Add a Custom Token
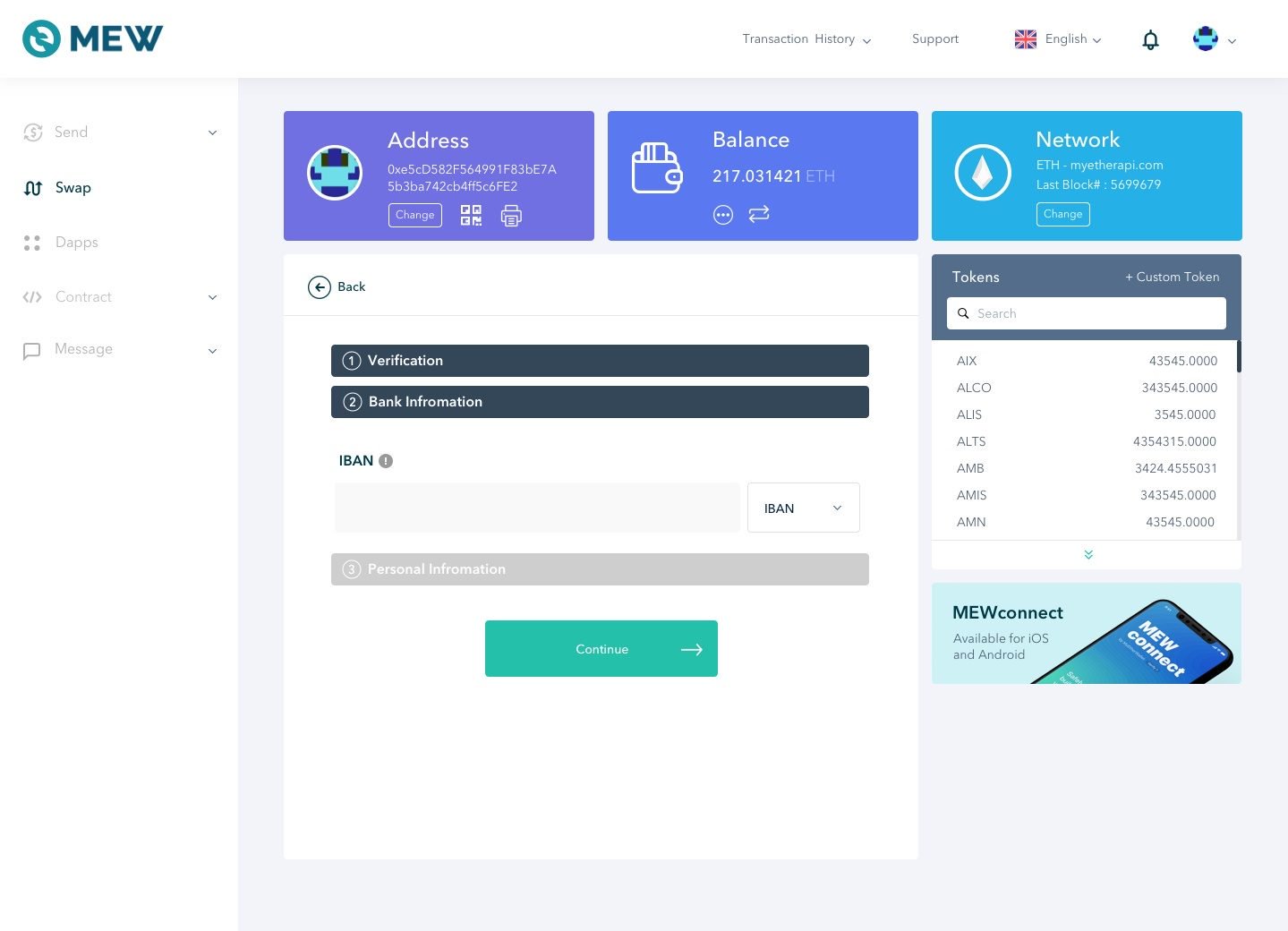 pyautogui.click(x=1172, y=277)
